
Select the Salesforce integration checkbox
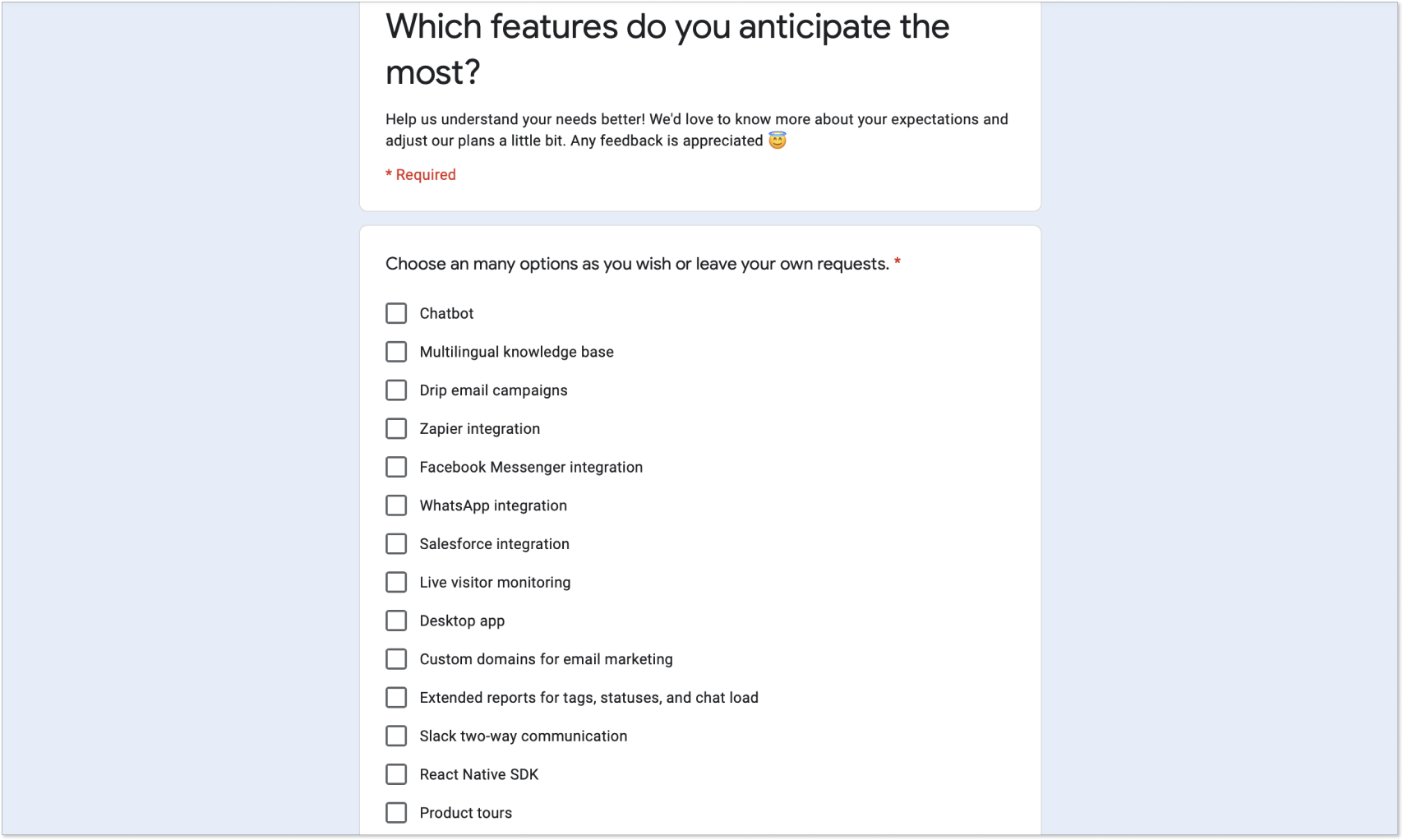point(396,544)
